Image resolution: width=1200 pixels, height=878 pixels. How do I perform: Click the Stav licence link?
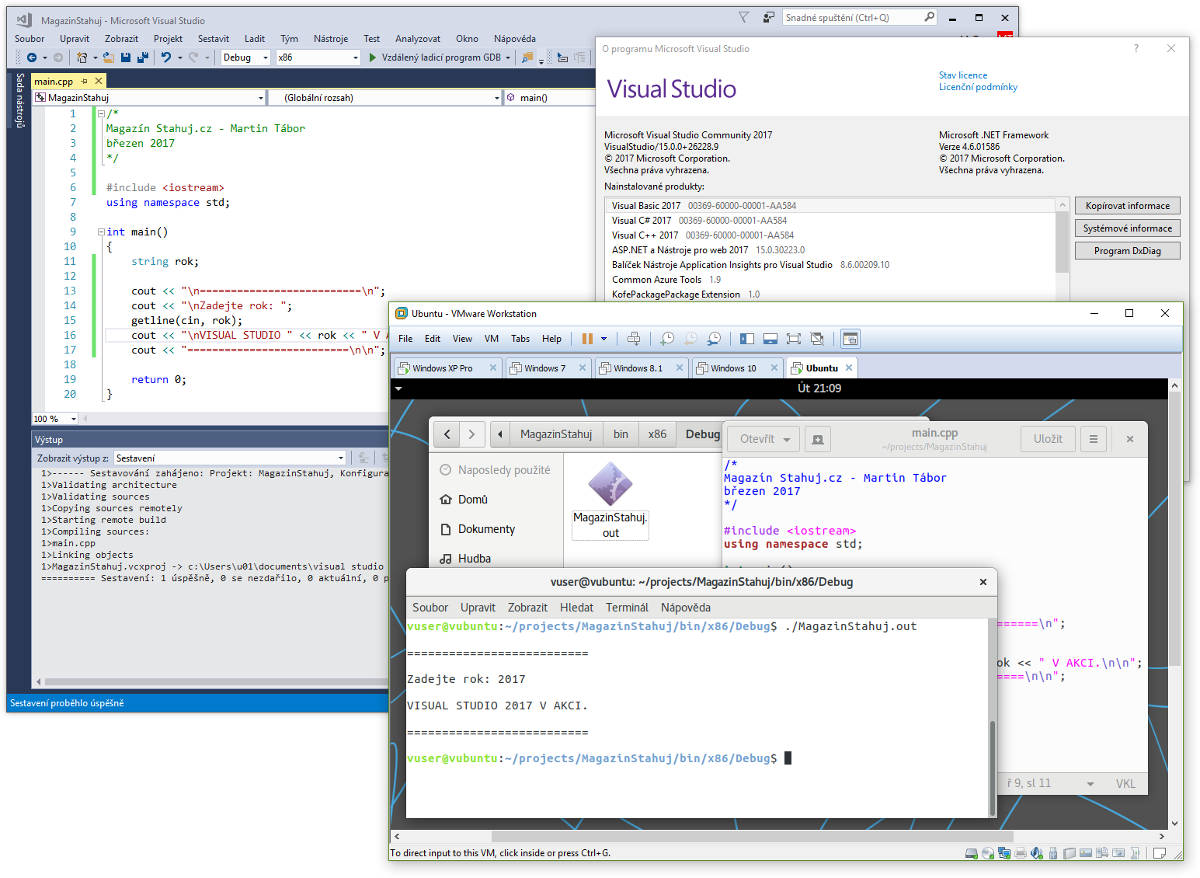coord(963,75)
